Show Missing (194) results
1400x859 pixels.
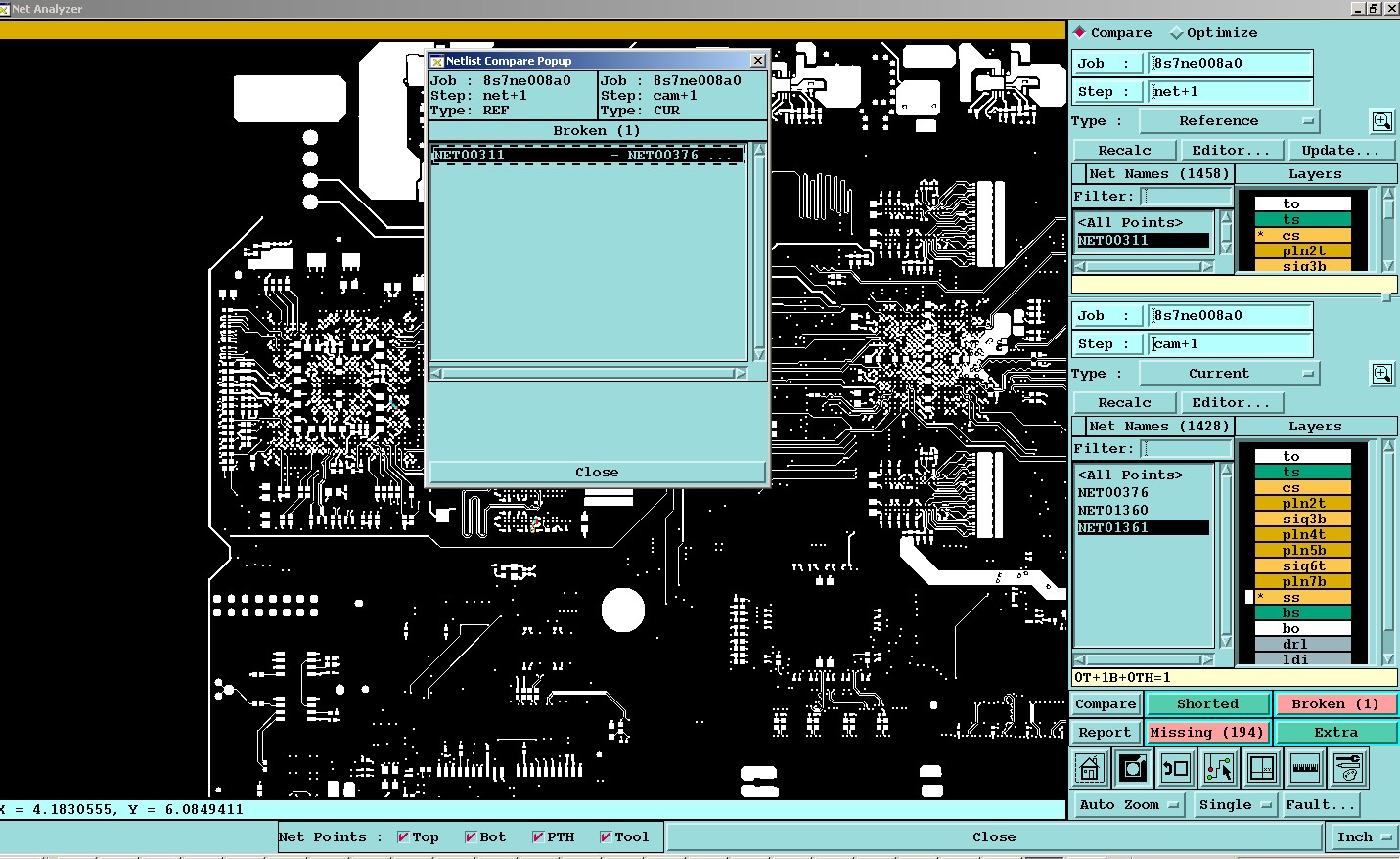[x=1207, y=733]
